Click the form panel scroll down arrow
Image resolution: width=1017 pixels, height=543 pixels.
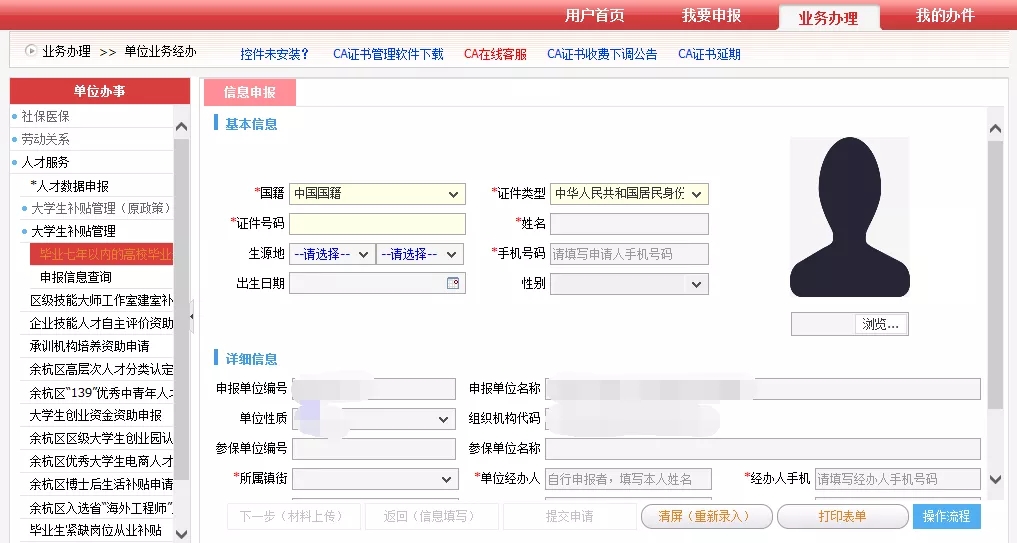pos(995,479)
